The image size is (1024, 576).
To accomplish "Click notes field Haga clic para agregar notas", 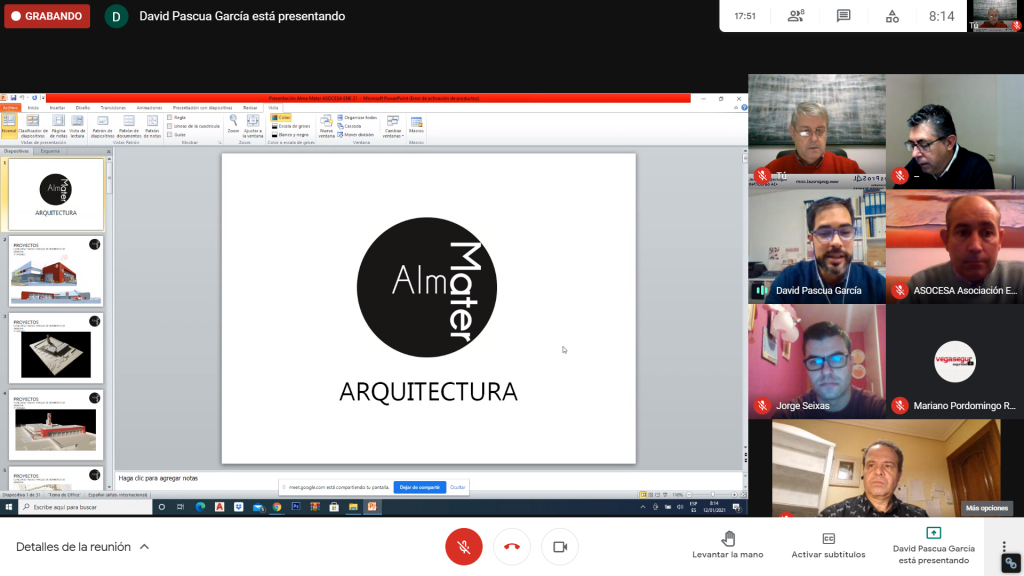I will tap(428, 478).
